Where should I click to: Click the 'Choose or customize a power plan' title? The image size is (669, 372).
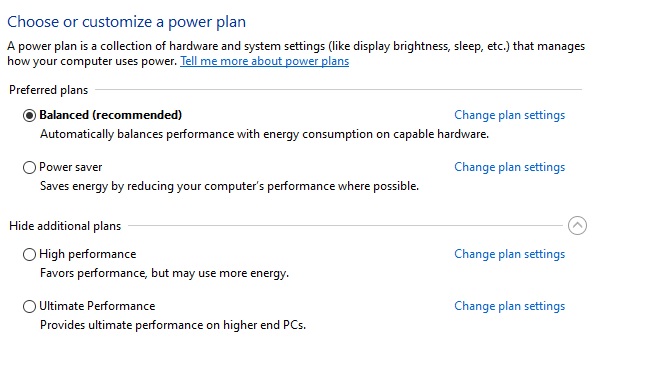127,22
